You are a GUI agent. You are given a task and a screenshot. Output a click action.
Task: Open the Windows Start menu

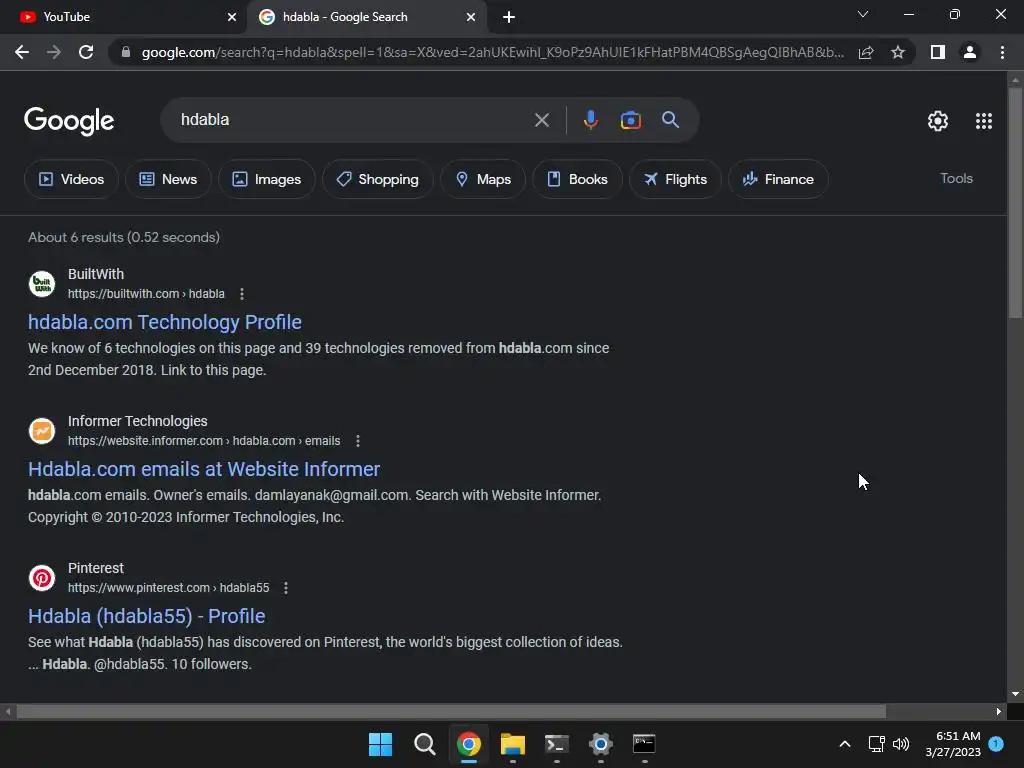380,744
